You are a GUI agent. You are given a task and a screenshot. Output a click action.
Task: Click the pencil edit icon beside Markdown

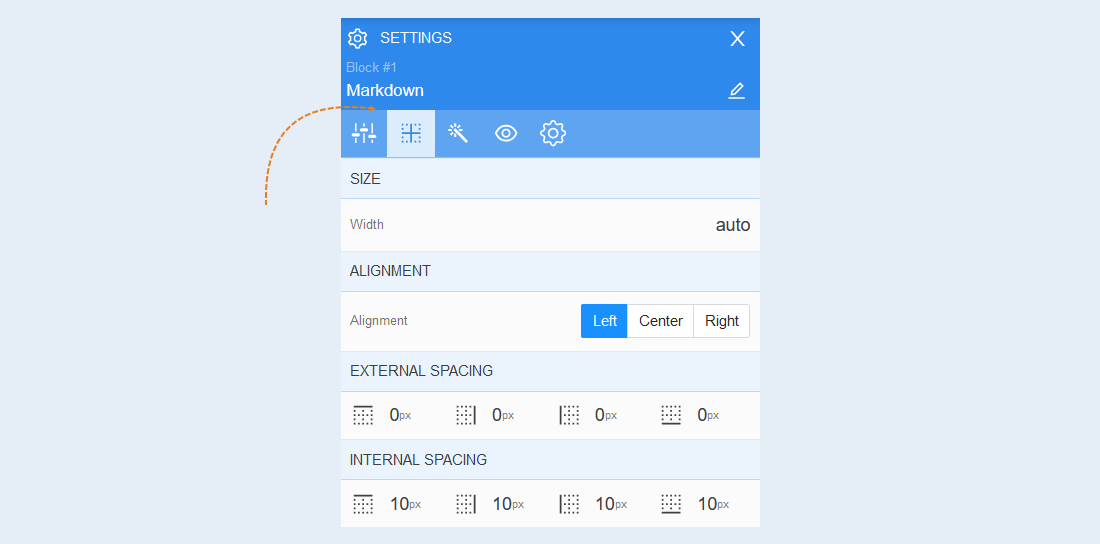(x=736, y=91)
